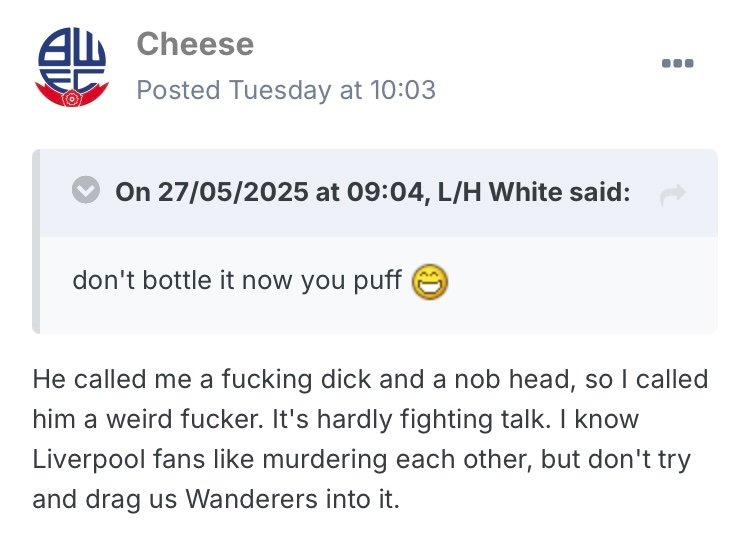Collapse the quote using the chevron toggle
The width and height of the screenshot is (750, 554).
click(88, 192)
